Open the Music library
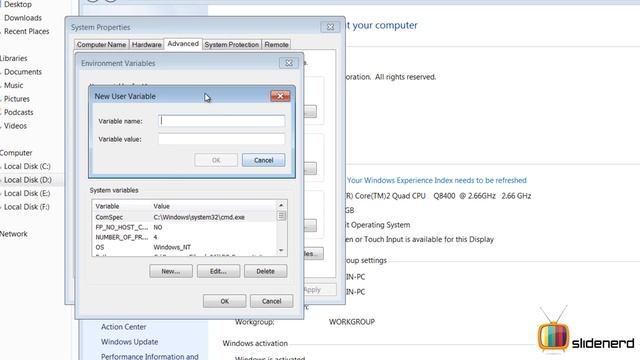 click(x=13, y=85)
